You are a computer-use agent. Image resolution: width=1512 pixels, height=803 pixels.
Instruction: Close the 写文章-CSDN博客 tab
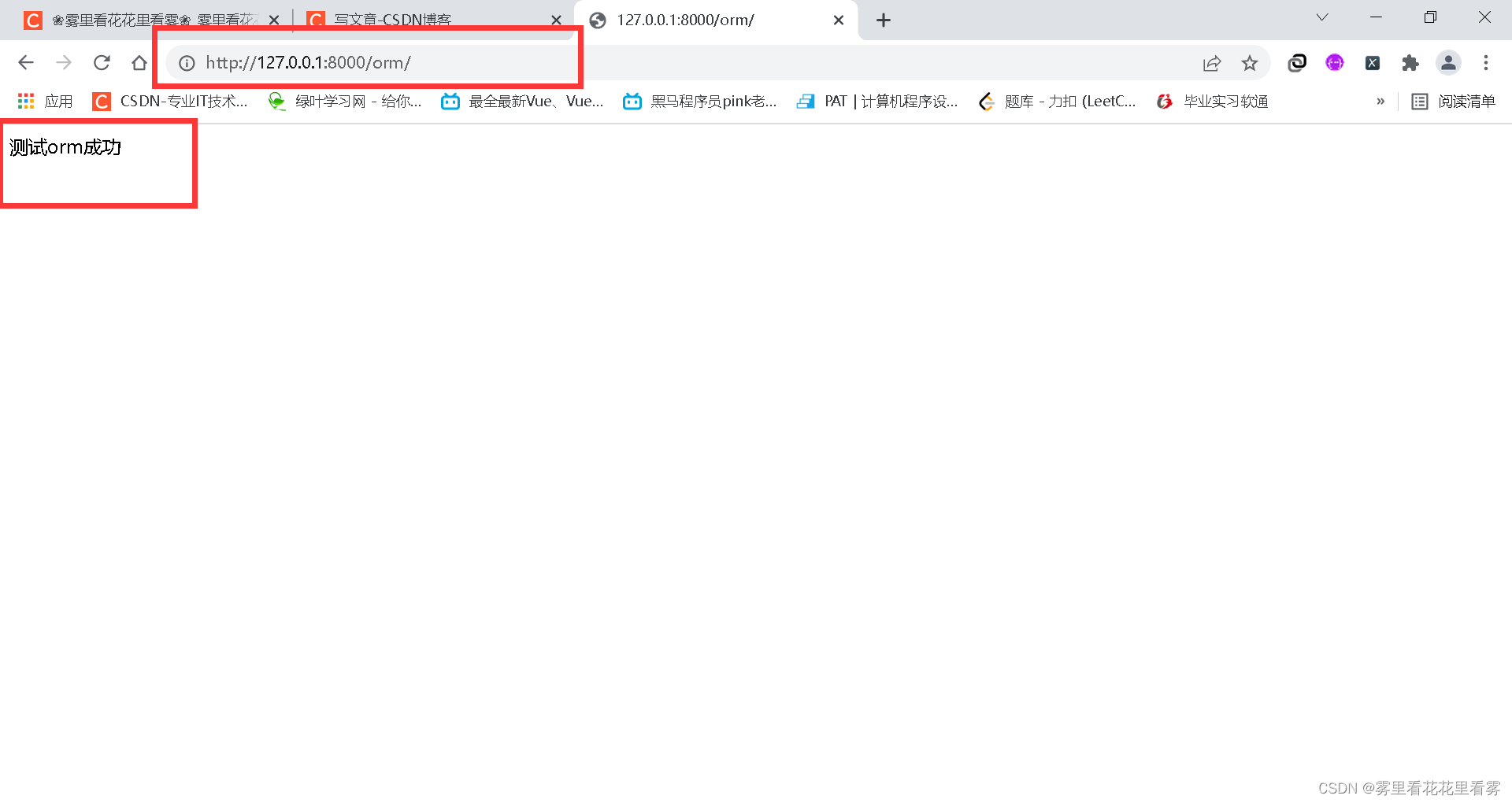(557, 20)
